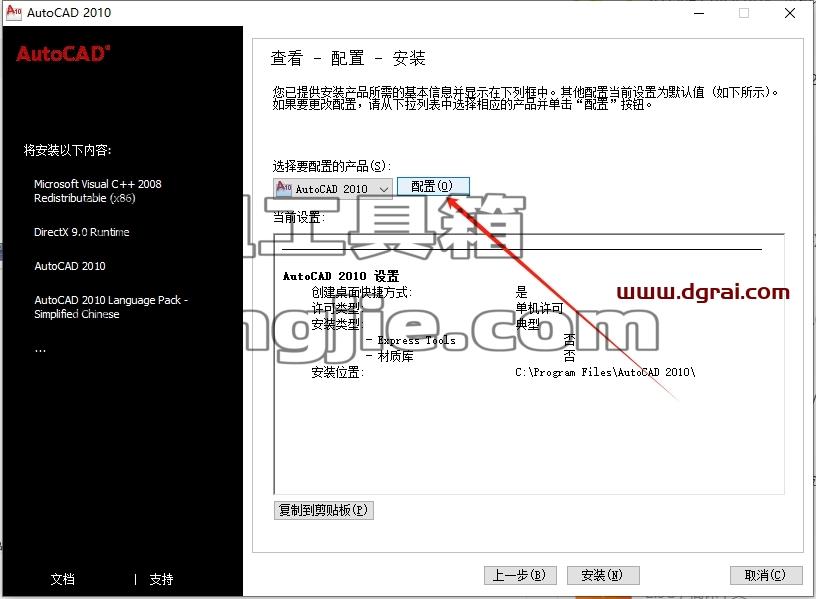The width and height of the screenshot is (816, 599).
Task: Click the 安装(N) install button
Action: (603, 575)
